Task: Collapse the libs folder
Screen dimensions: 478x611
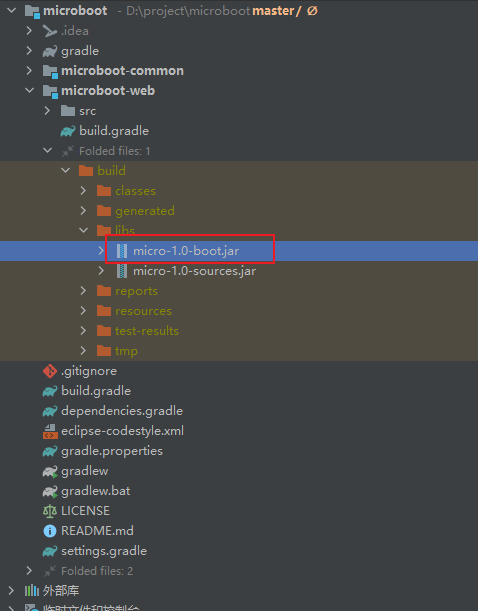Action: pyautogui.click(x=83, y=230)
